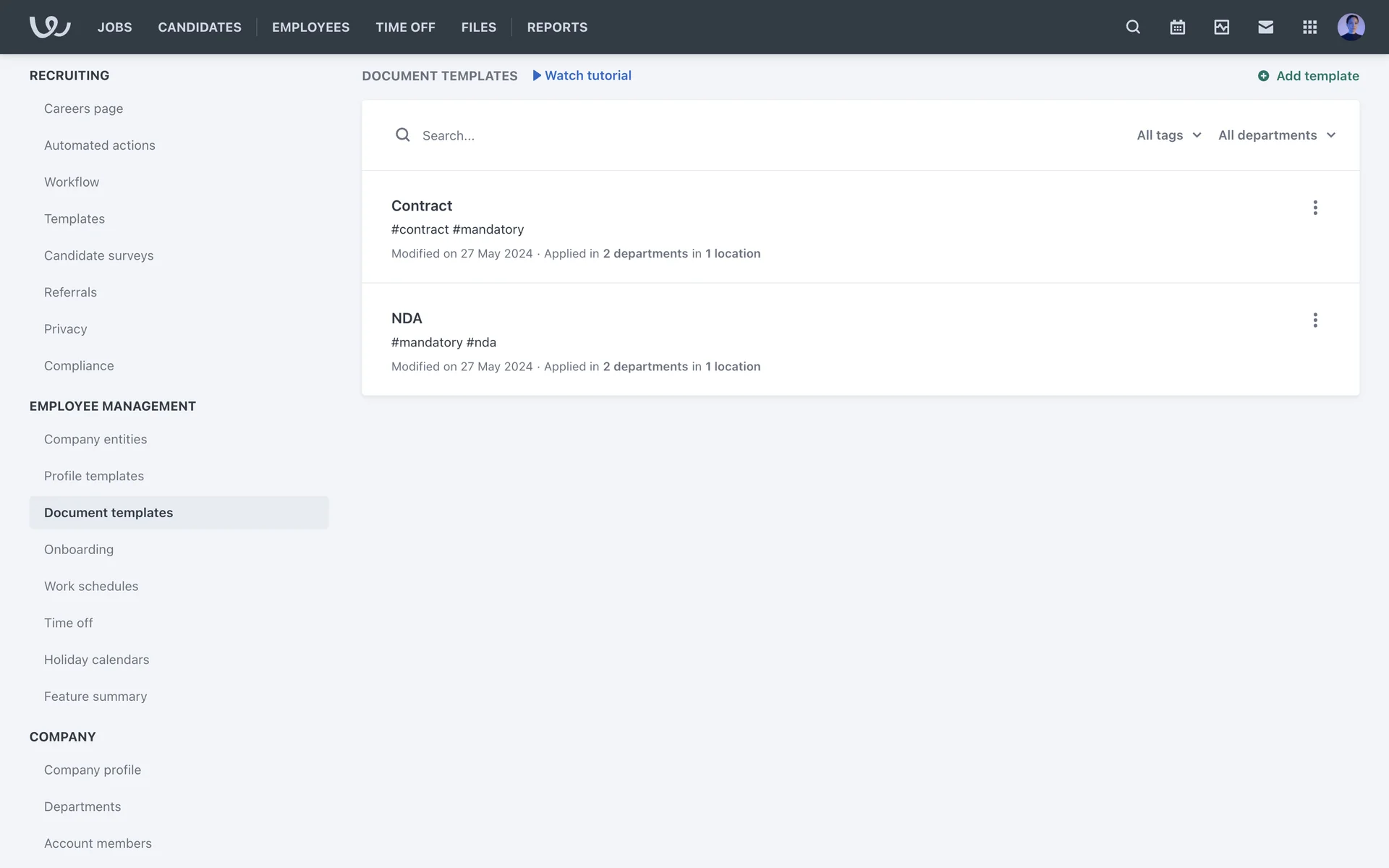Click the Watch tutorial play link
The width and height of the screenshot is (1389, 868).
pos(582,76)
